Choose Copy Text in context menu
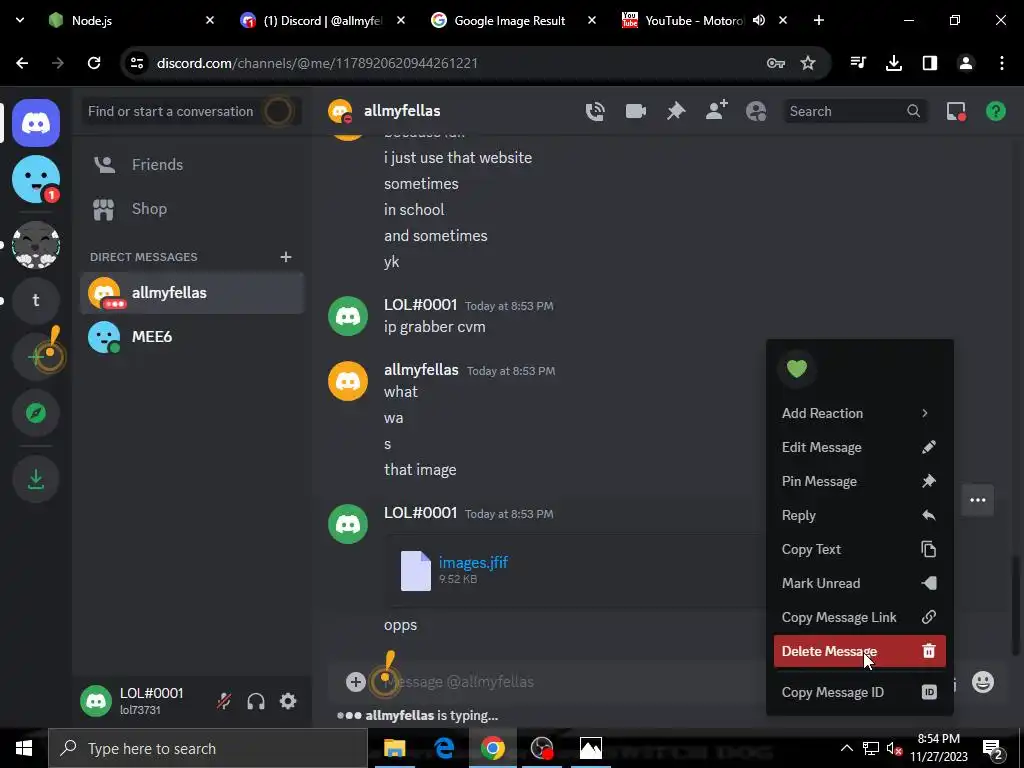 tap(859, 549)
